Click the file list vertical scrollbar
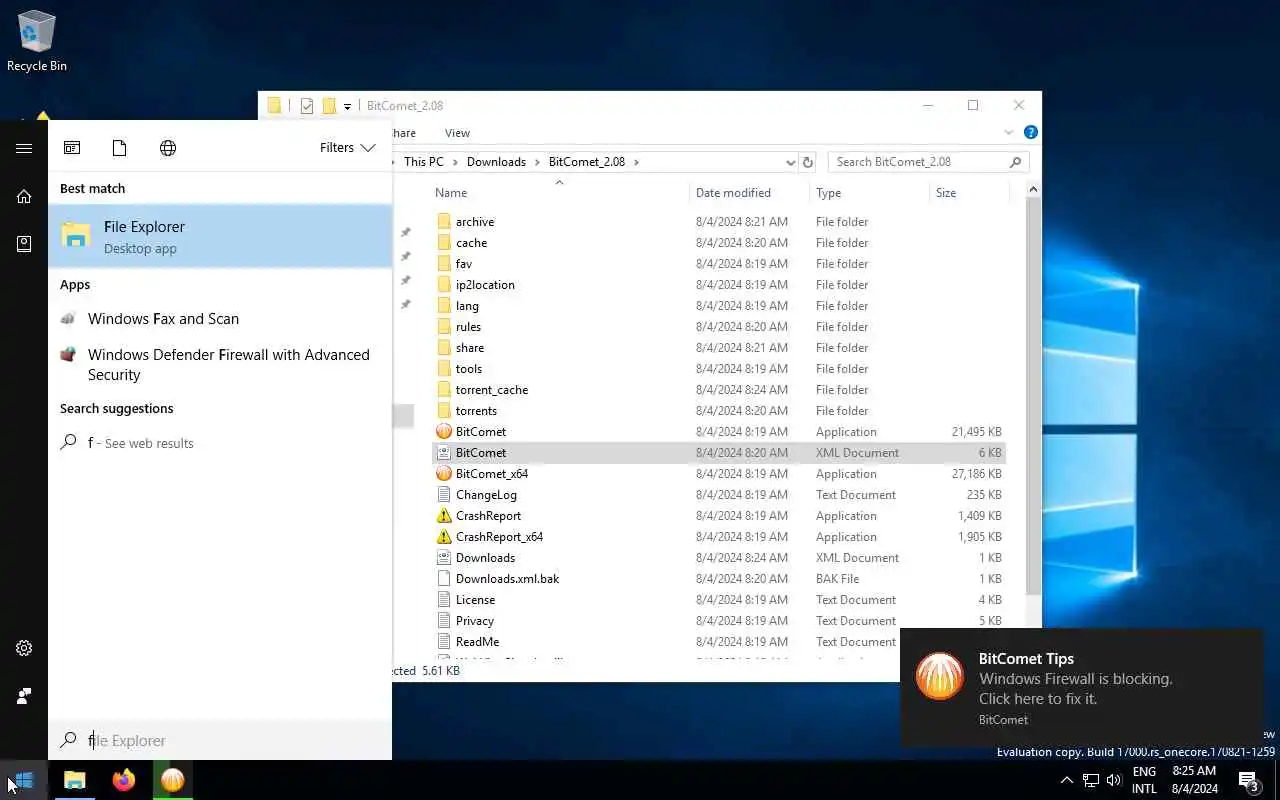 (x=1033, y=395)
